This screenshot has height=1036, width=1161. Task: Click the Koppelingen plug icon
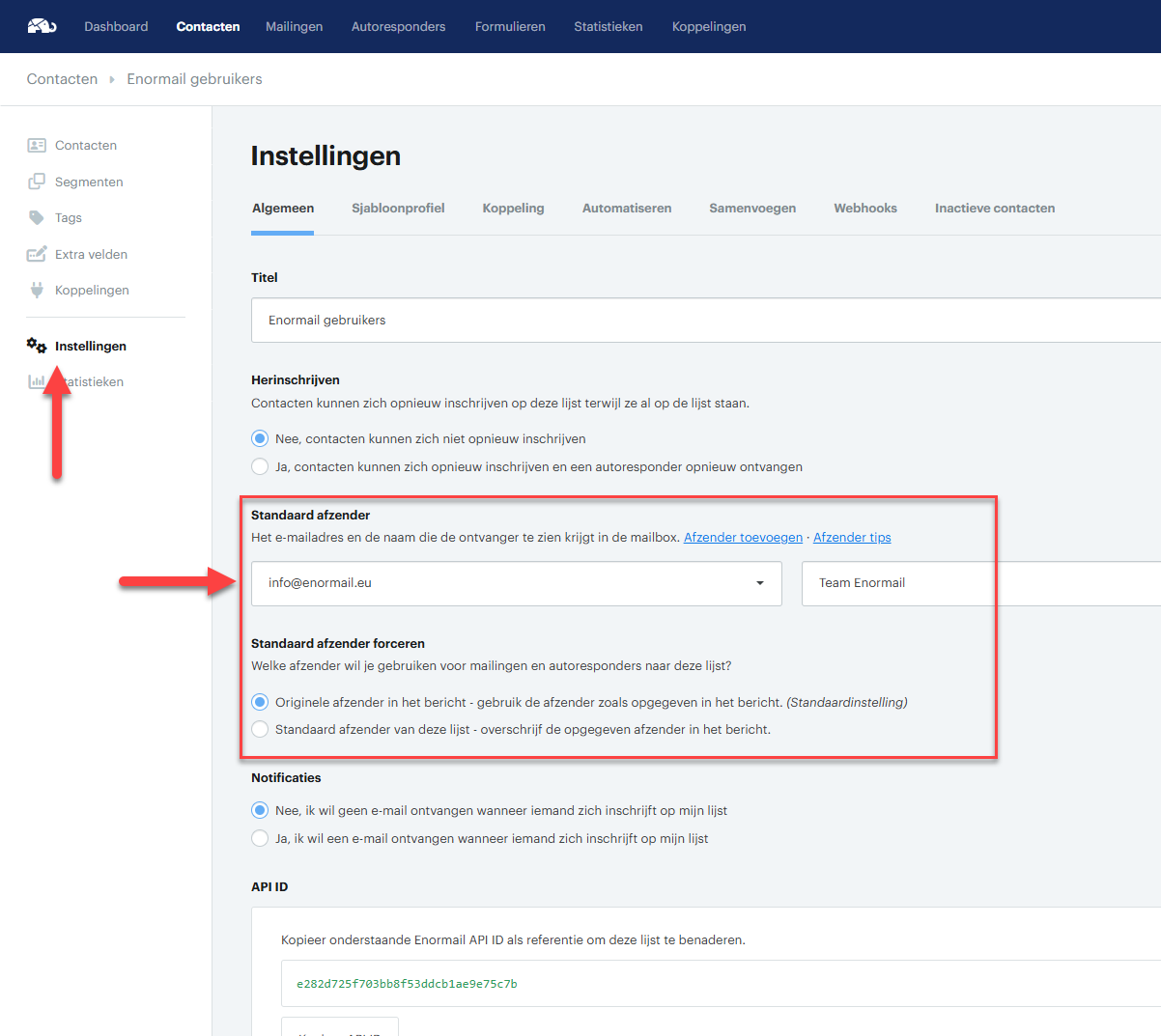tap(37, 290)
